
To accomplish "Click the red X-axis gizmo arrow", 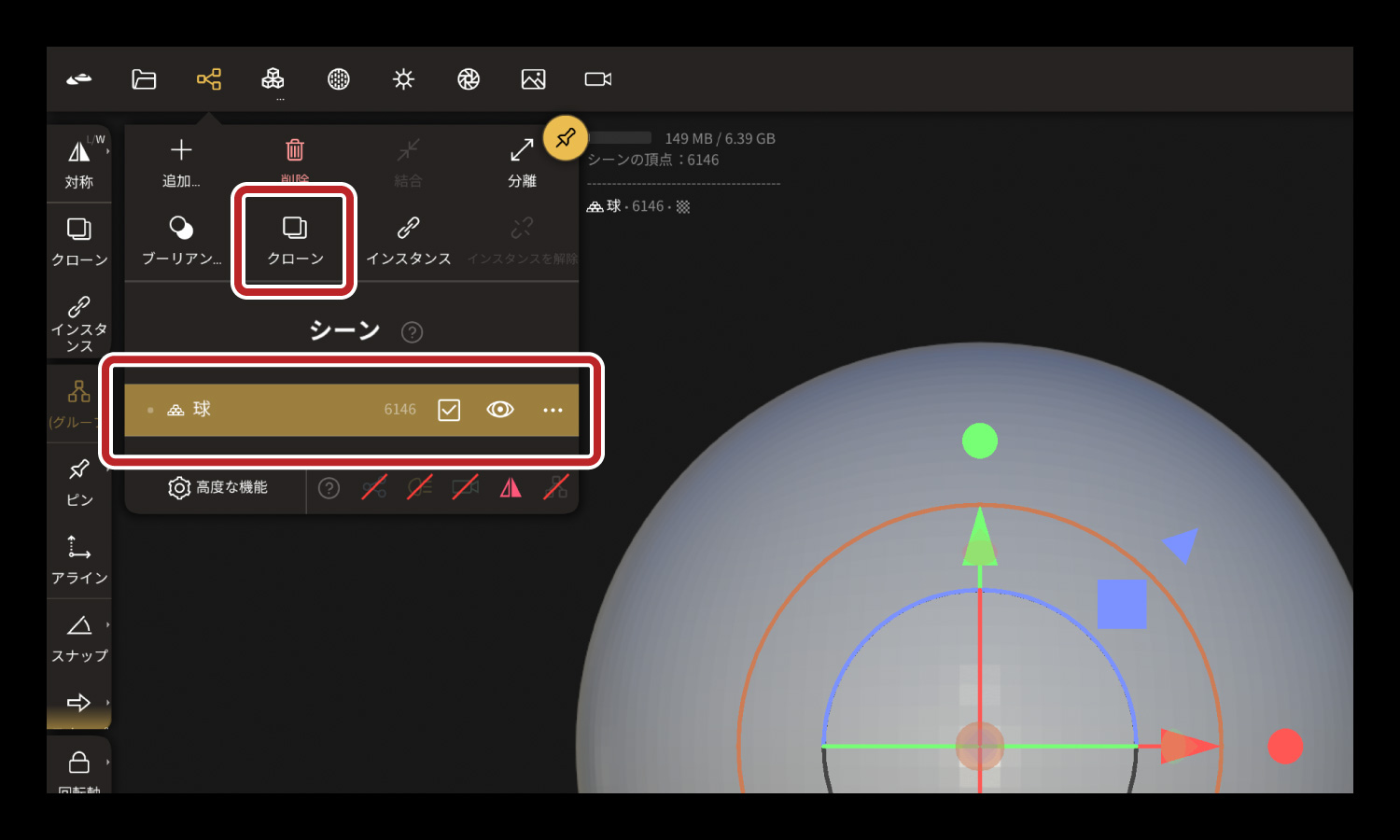I will point(1189,746).
